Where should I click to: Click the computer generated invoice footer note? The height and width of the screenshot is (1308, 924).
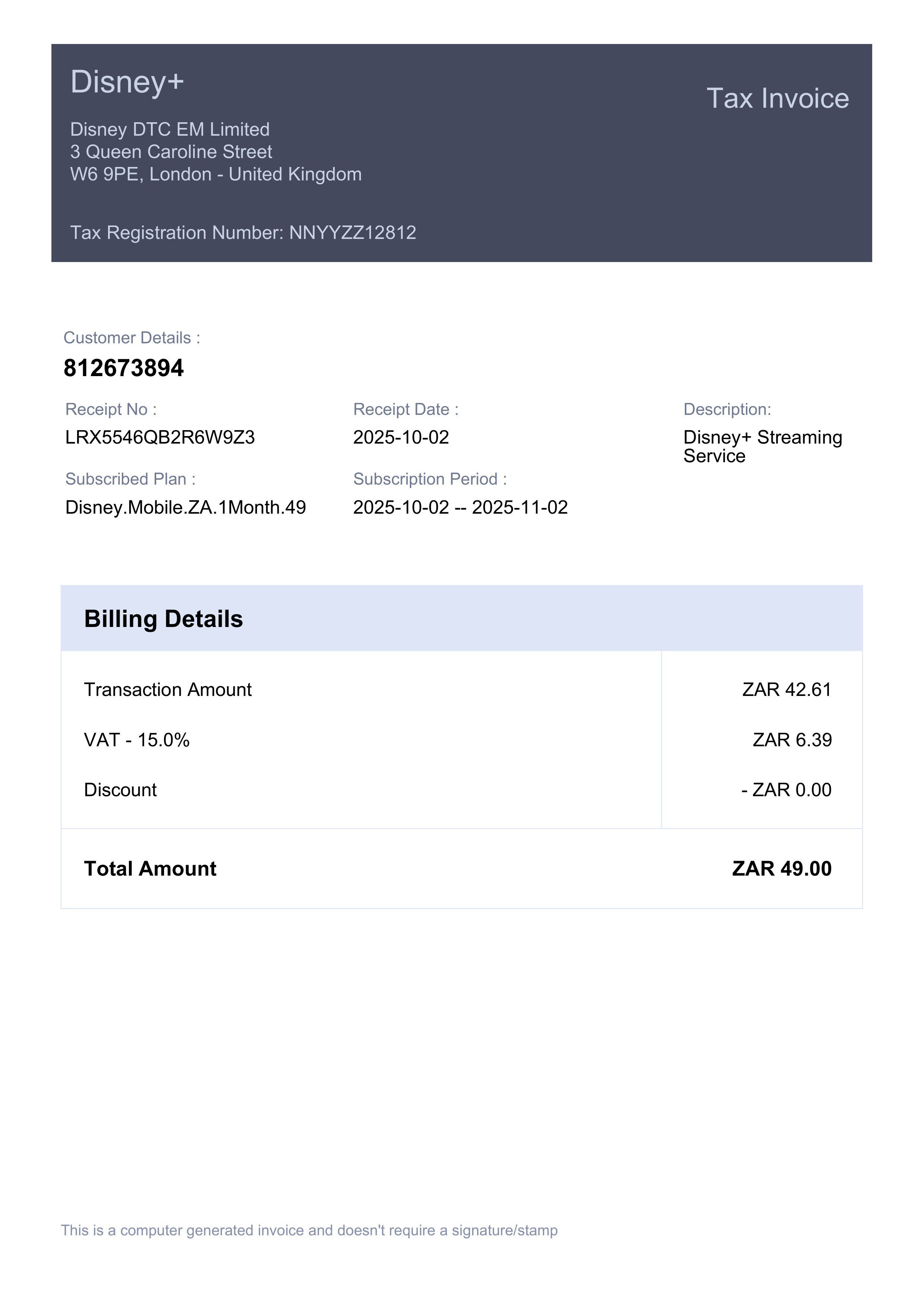pos(309,1230)
